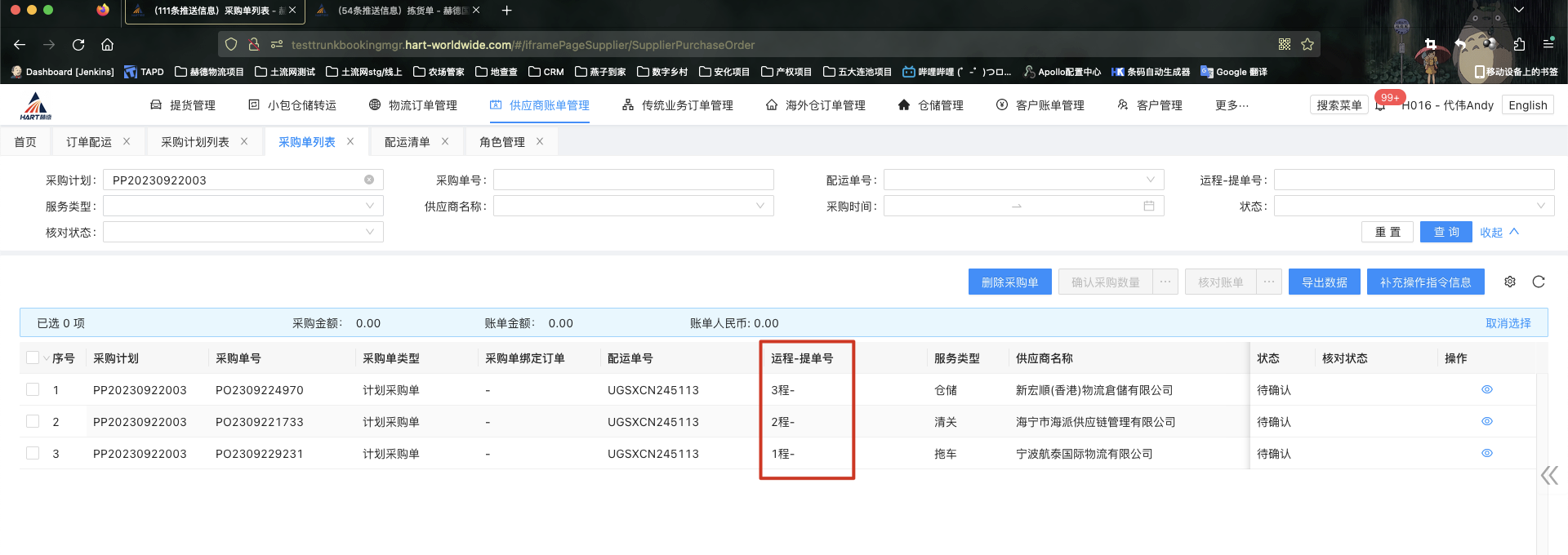Click the table settings gear icon
This screenshot has width=1568, height=555.
(x=1510, y=282)
